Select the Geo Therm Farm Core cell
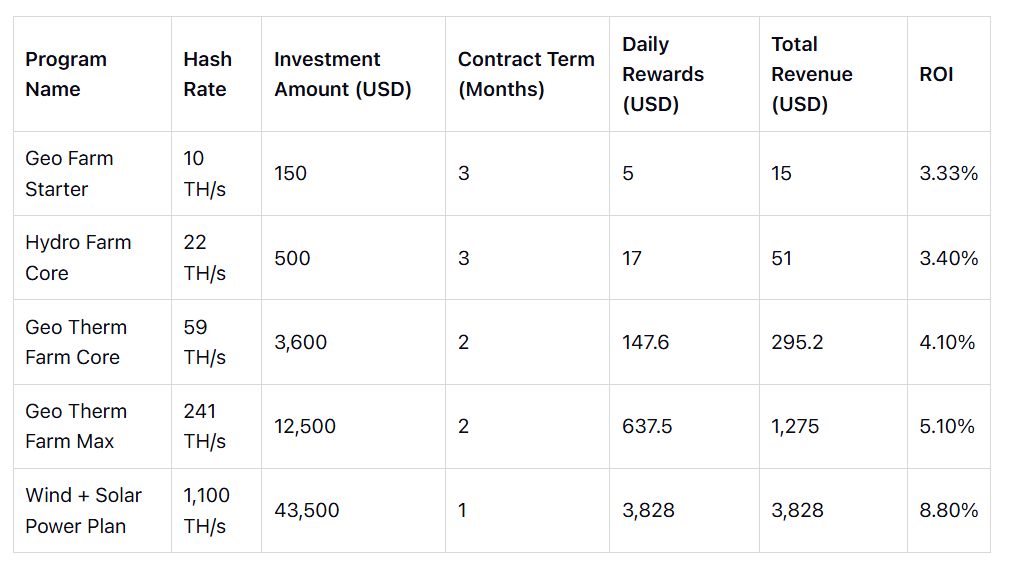Screen dimensions: 1018x571 [x=76, y=342]
